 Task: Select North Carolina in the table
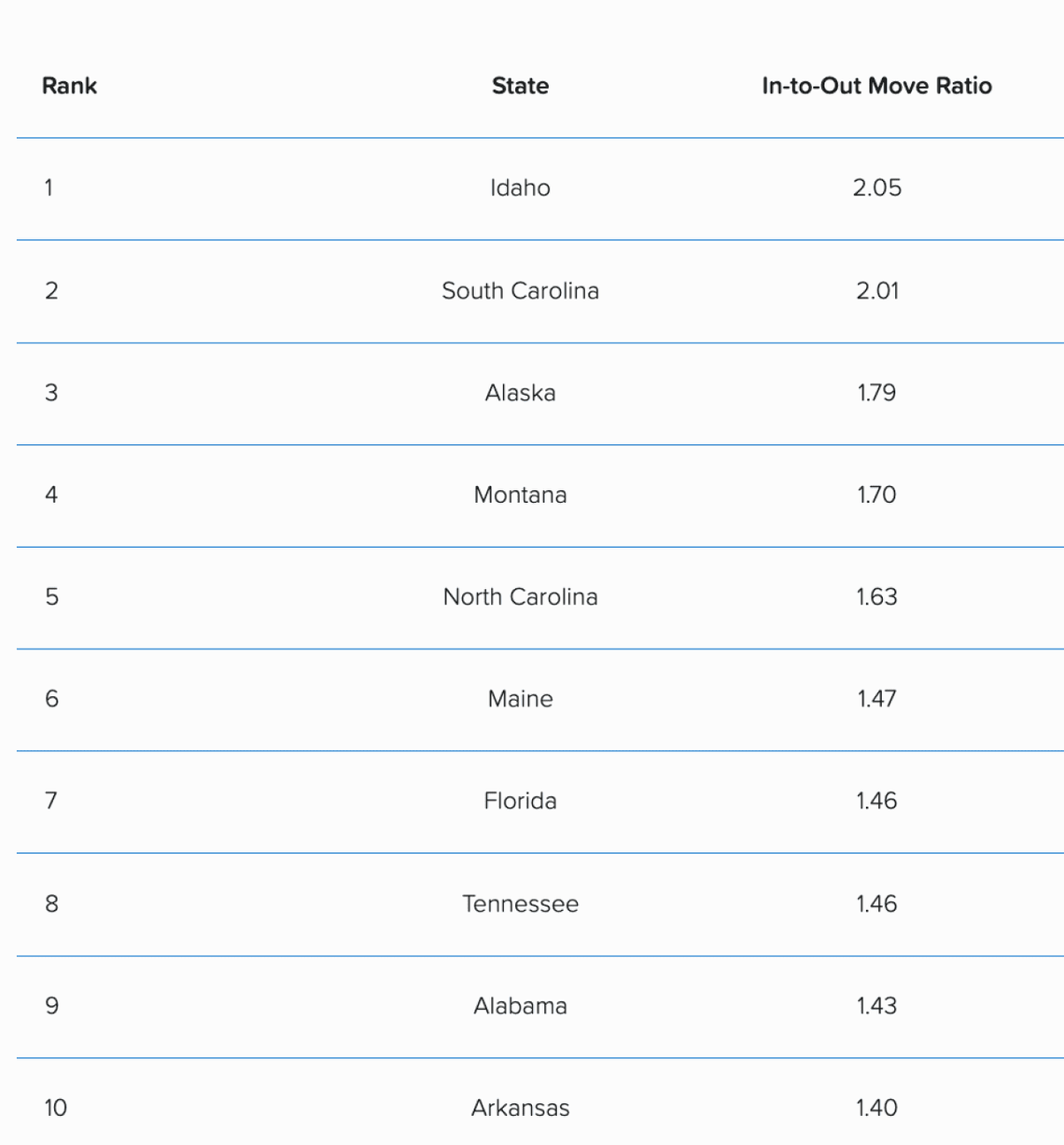520,596
